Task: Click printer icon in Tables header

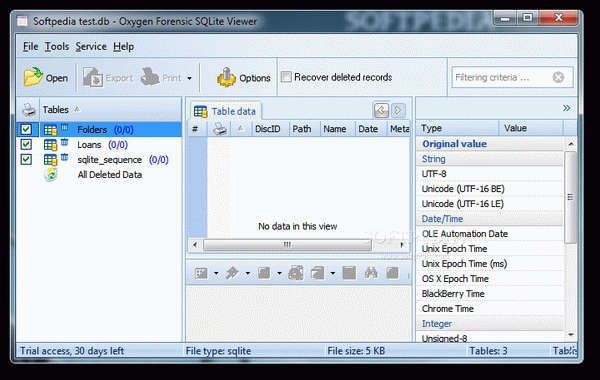Action: [x=29, y=110]
